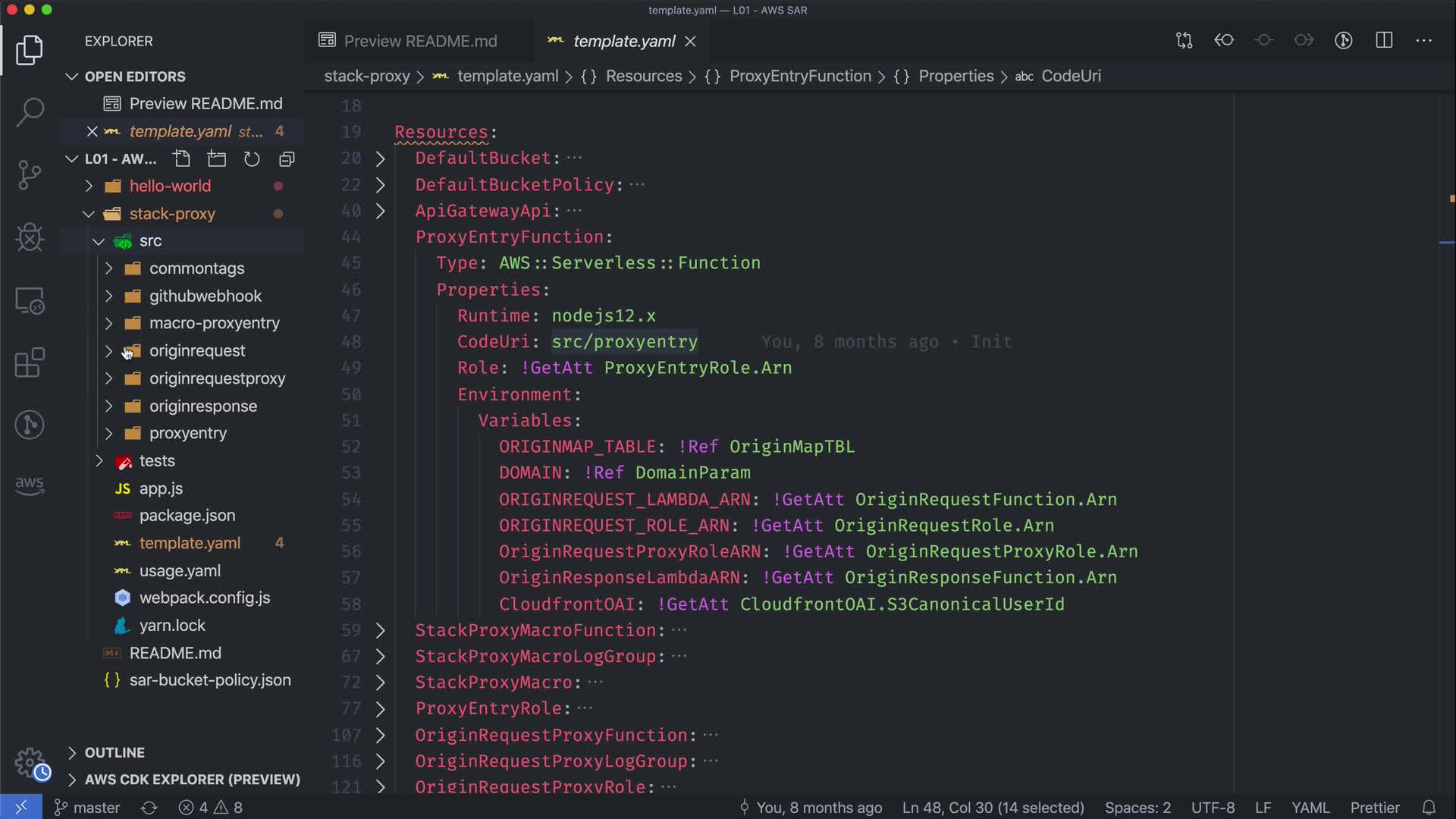Open Source Control view in activity bar
1456x819 pixels.
point(30,175)
